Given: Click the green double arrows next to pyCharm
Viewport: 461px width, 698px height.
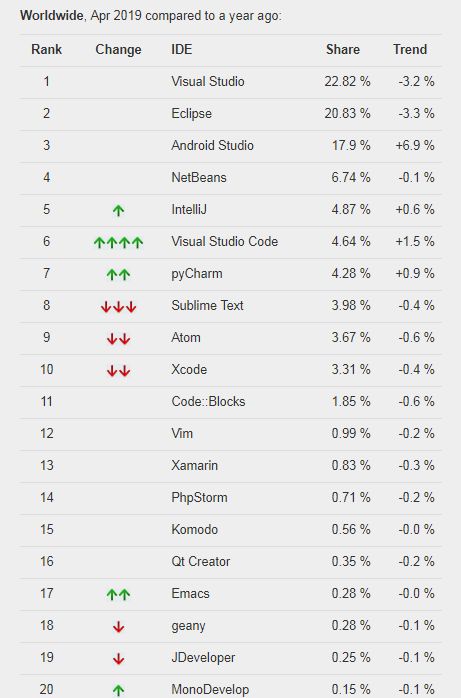Looking at the screenshot, I should tap(118, 274).
